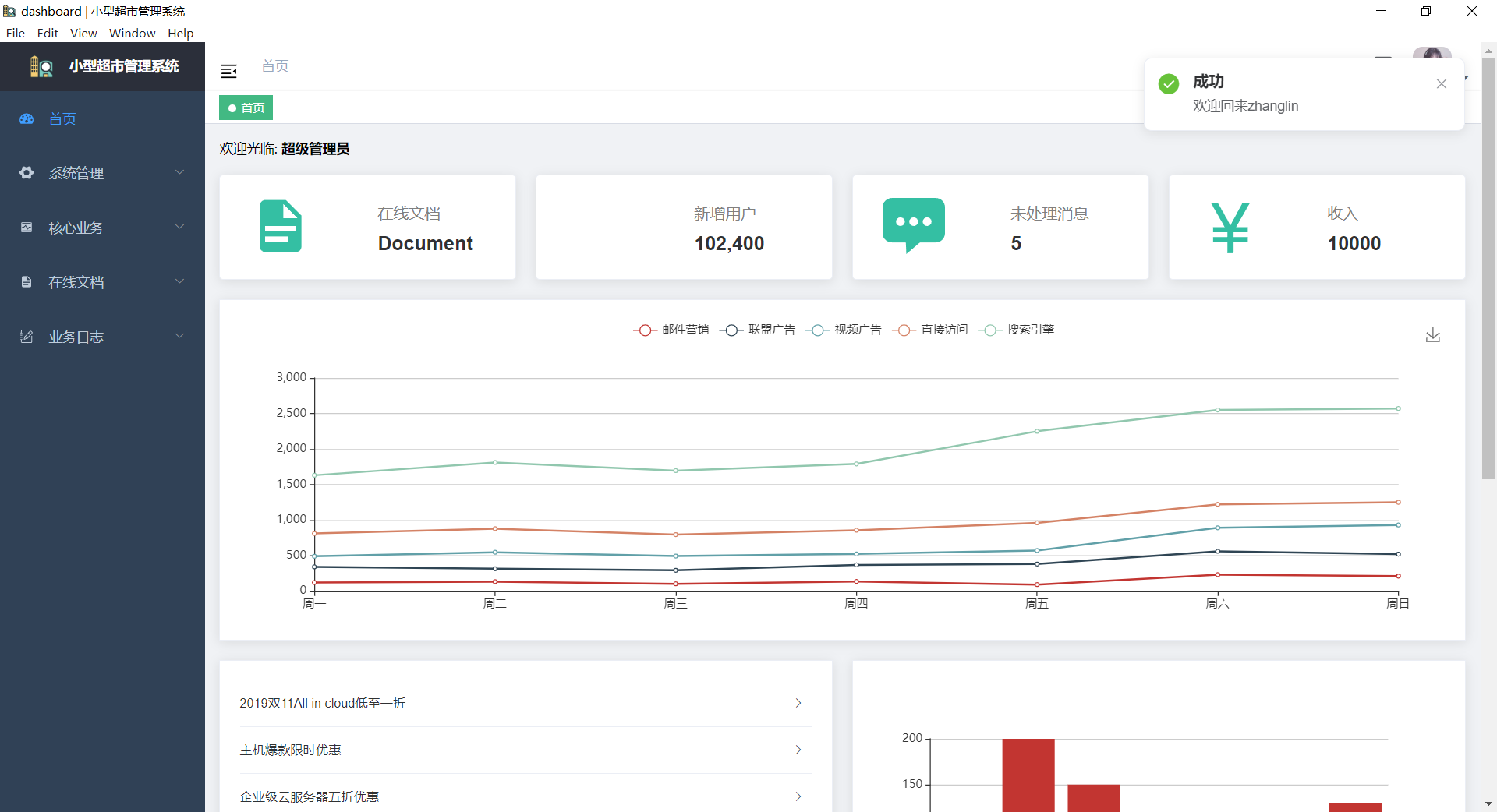This screenshot has height=812, width=1497.
Task: Open chevron for 2019双11All in cloud item
Action: [798, 703]
